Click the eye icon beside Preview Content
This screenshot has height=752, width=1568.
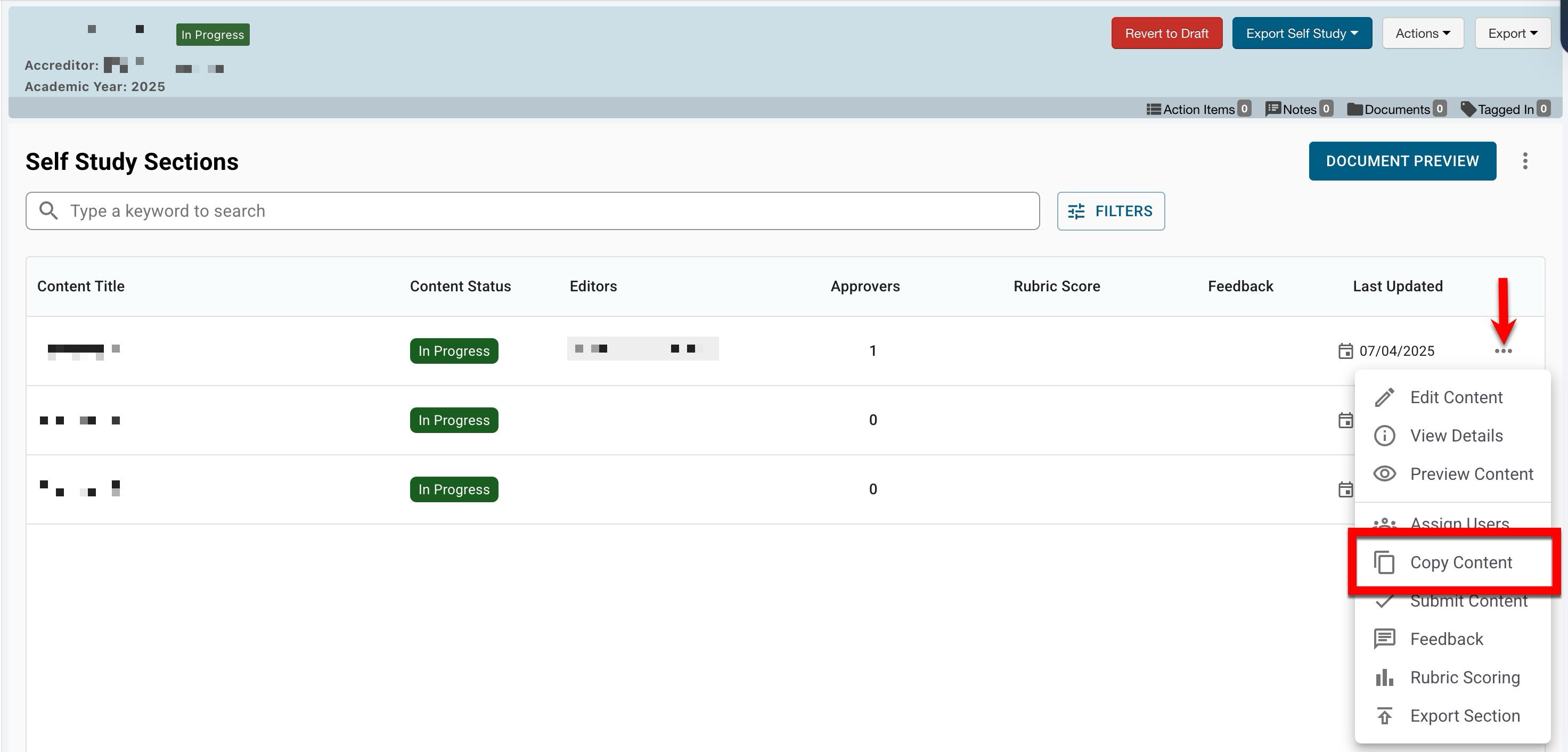pos(1384,474)
